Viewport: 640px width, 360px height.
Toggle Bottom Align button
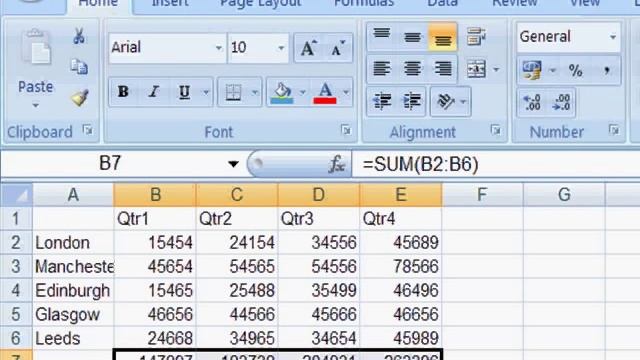pyautogui.click(x=442, y=37)
